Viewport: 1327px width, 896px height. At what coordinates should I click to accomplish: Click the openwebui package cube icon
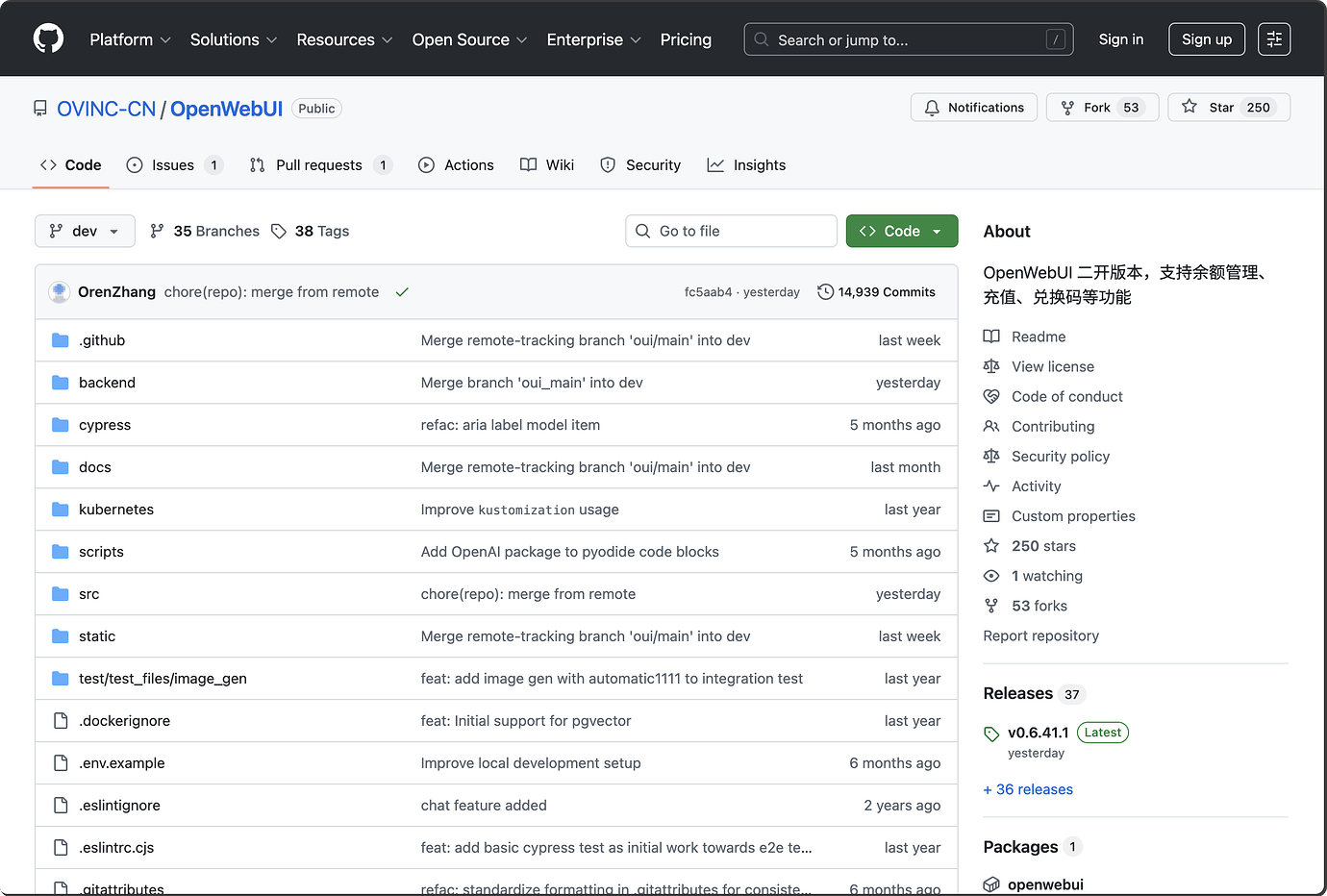pyautogui.click(x=991, y=884)
